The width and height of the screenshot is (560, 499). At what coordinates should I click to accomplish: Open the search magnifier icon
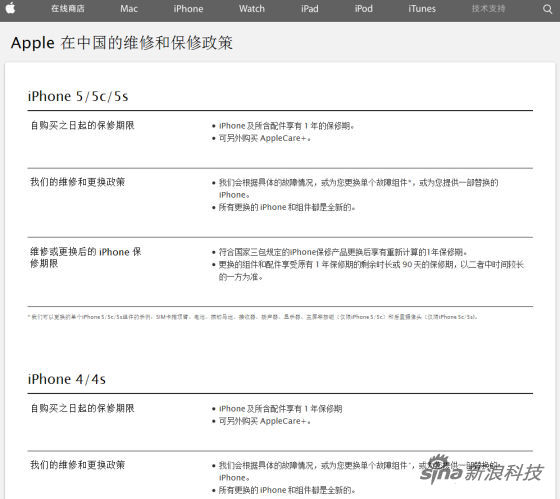click(548, 9)
